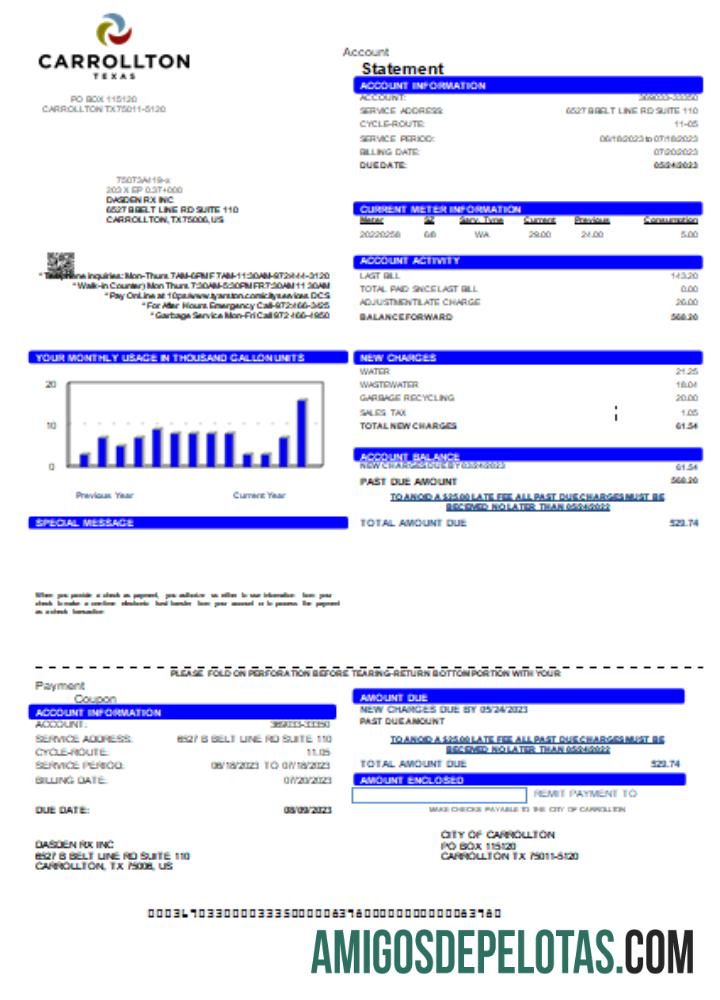Click the New Charges section header
This screenshot has width=720, height=1000.
(x=528, y=357)
